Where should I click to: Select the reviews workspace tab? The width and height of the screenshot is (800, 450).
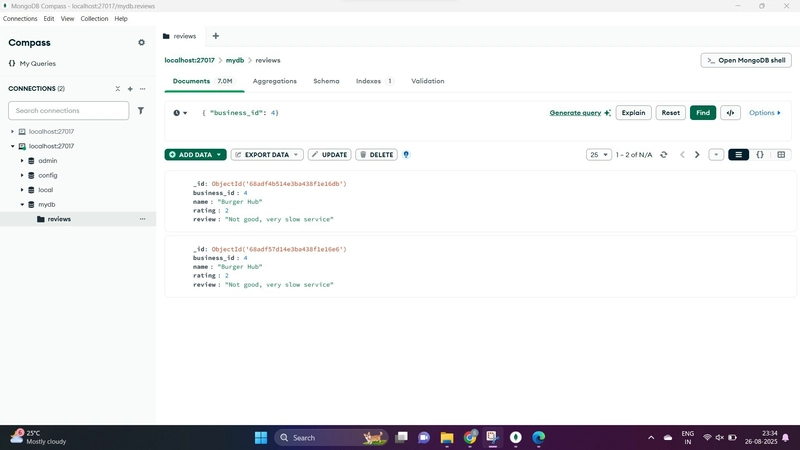180,36
